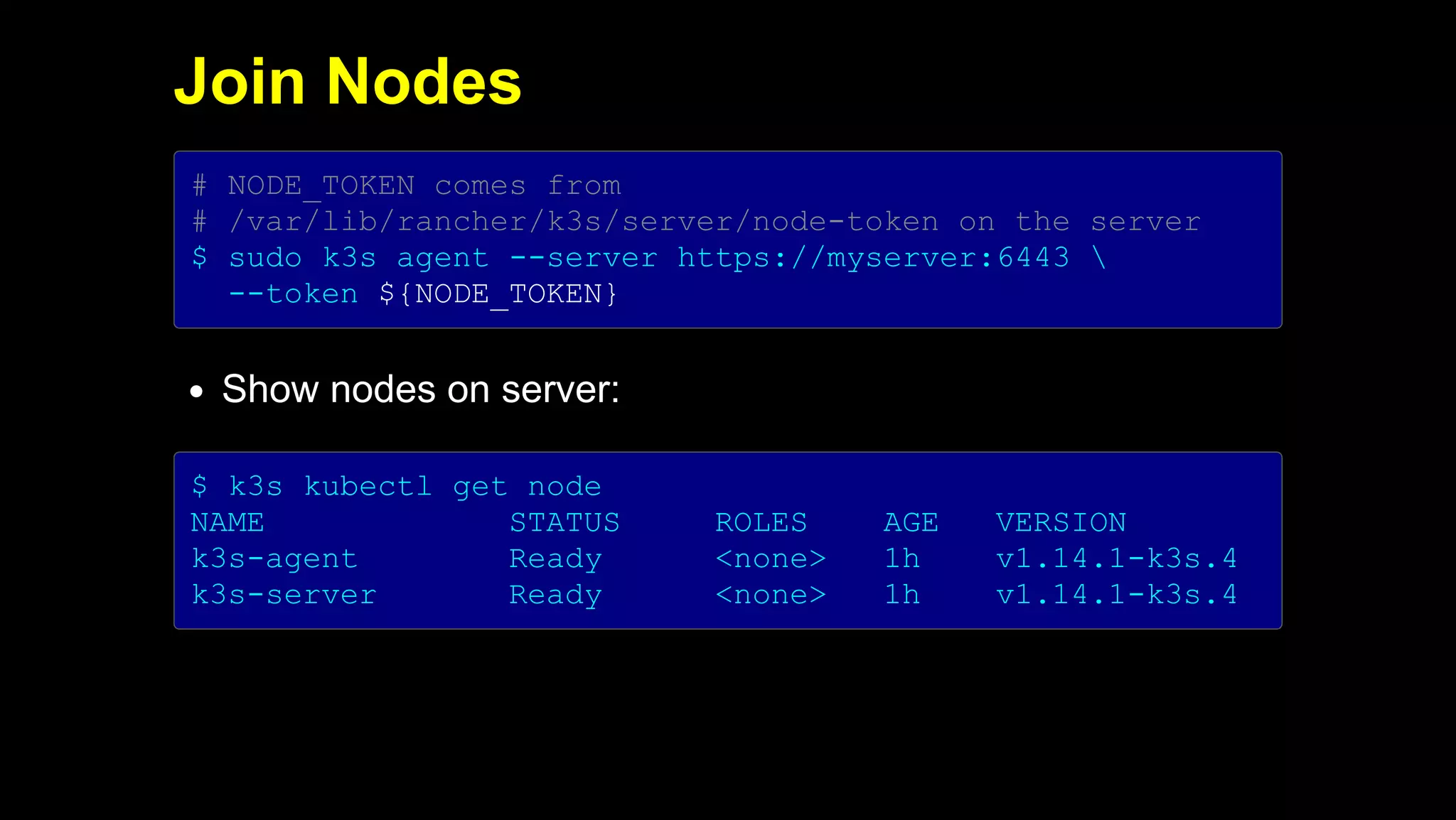Select the node-token file path comment line

(x=697, y=222)
